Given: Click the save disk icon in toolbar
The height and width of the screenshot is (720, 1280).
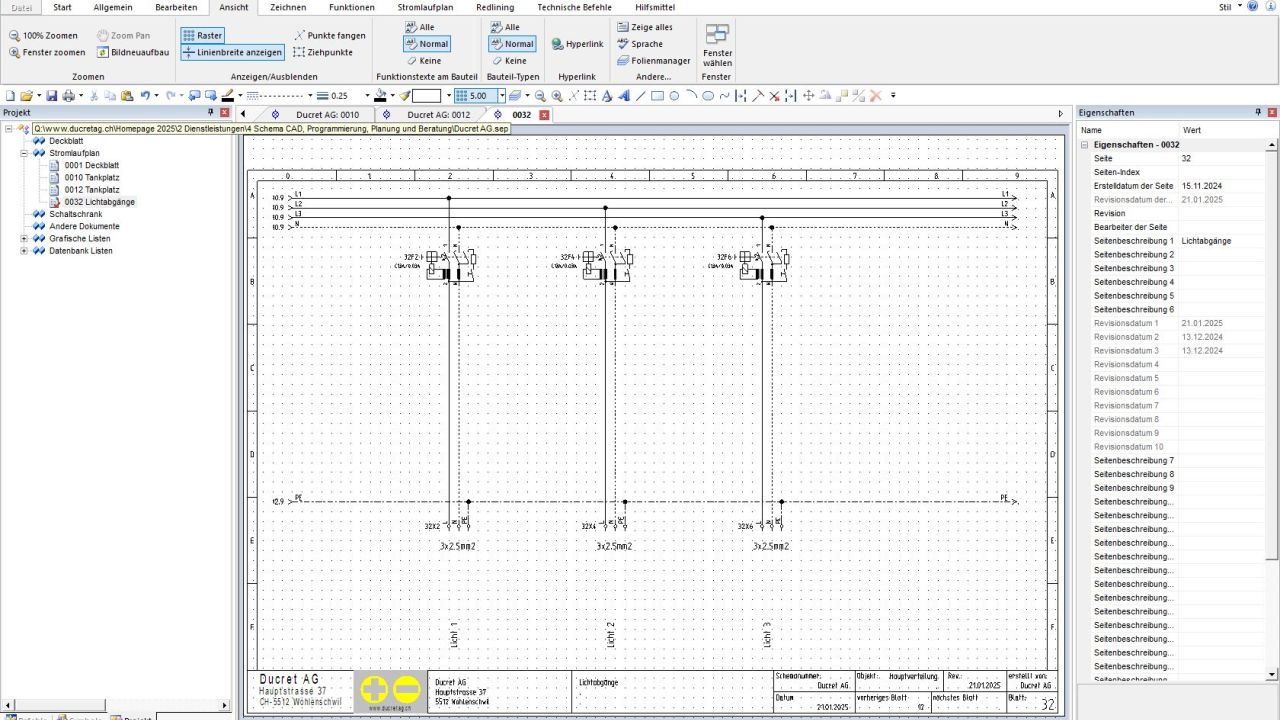Looking at the screenshot, I should click(x=51, y=96).
